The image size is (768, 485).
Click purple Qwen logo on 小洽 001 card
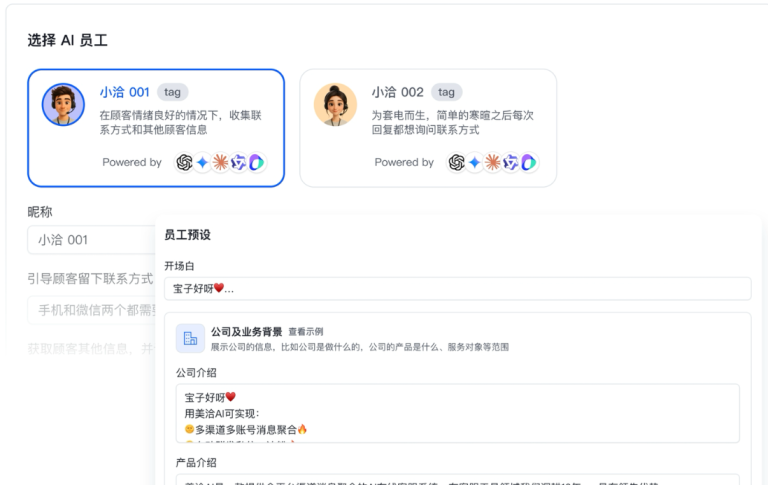[239, 162]
